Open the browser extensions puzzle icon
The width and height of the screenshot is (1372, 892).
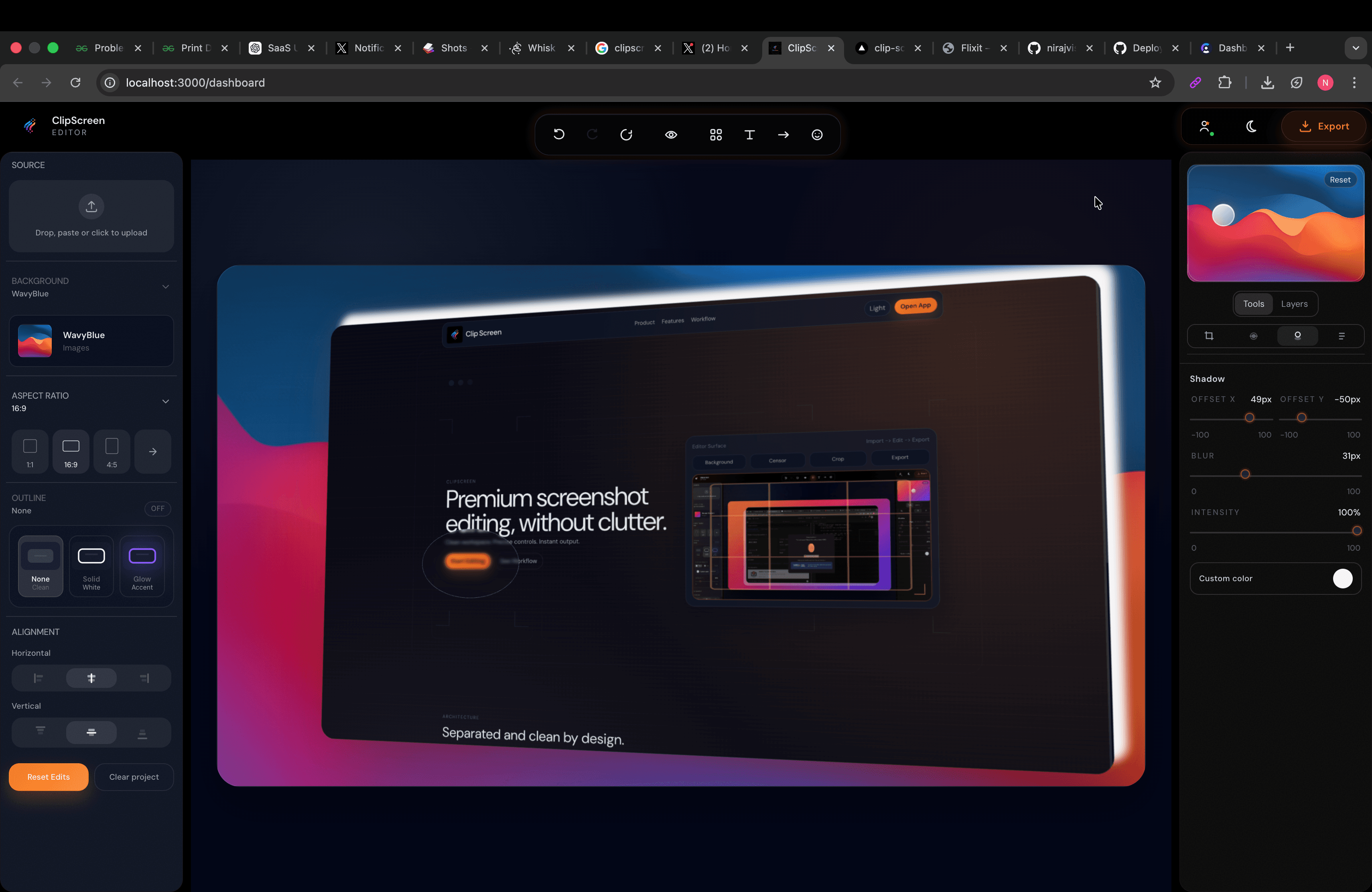point(1224,82)
